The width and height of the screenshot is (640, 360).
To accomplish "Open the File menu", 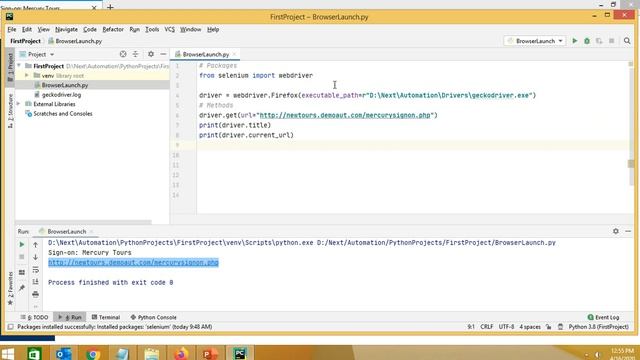I will pos(11,29).
